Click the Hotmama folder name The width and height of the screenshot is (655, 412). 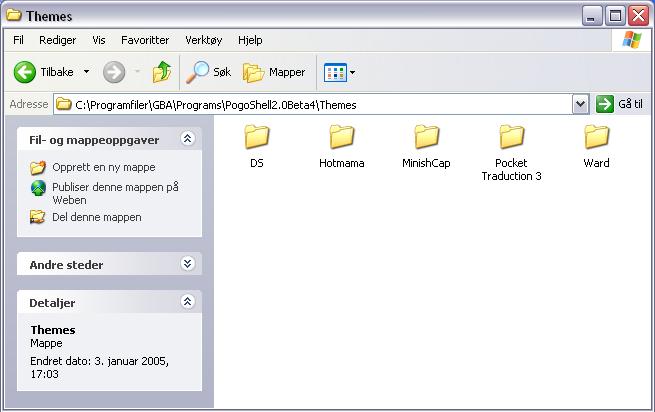[x=342, y=163]
